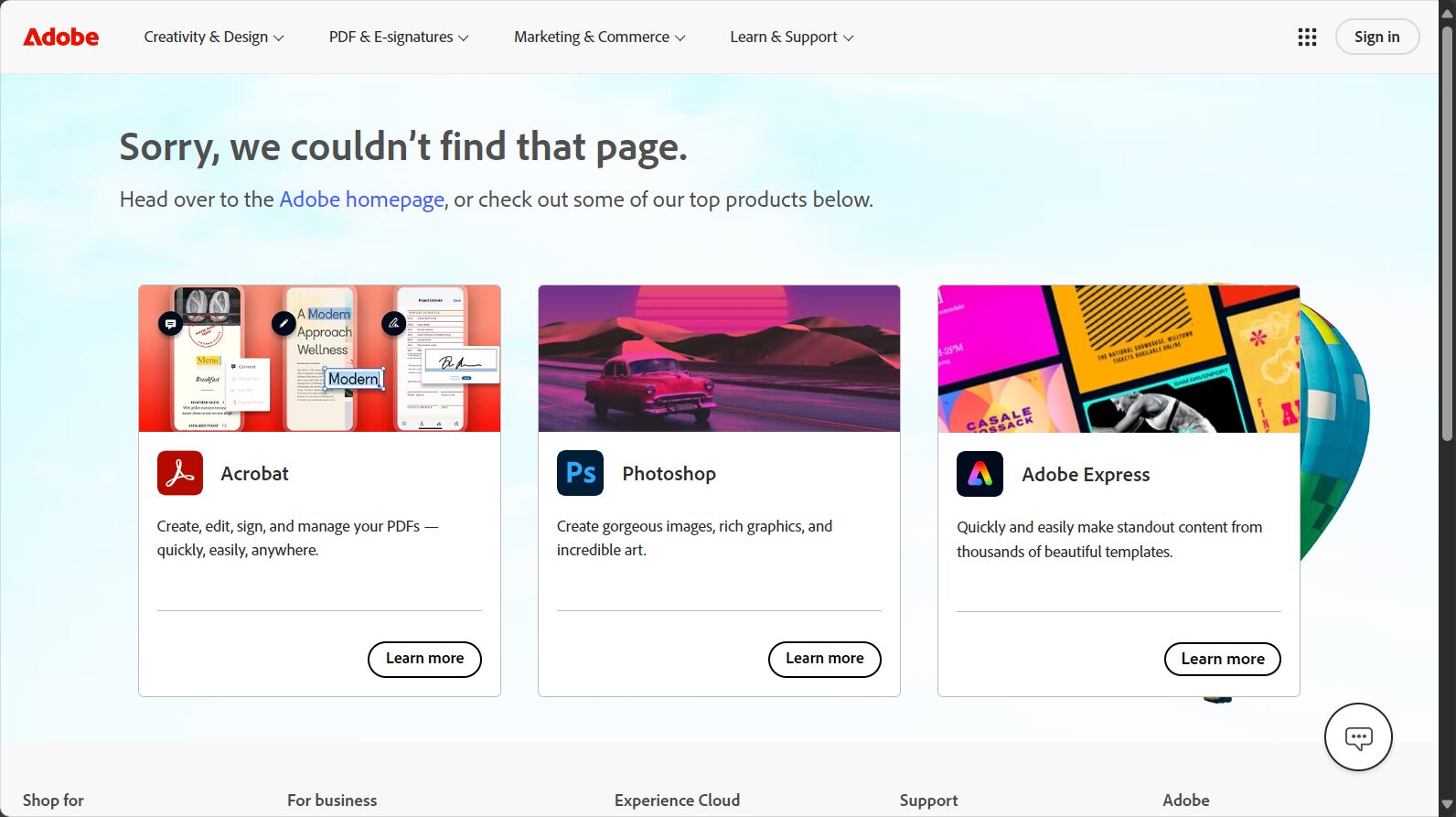Expand Marketing & Commerce menu
1456x817 pixels.
coord(599,37)
